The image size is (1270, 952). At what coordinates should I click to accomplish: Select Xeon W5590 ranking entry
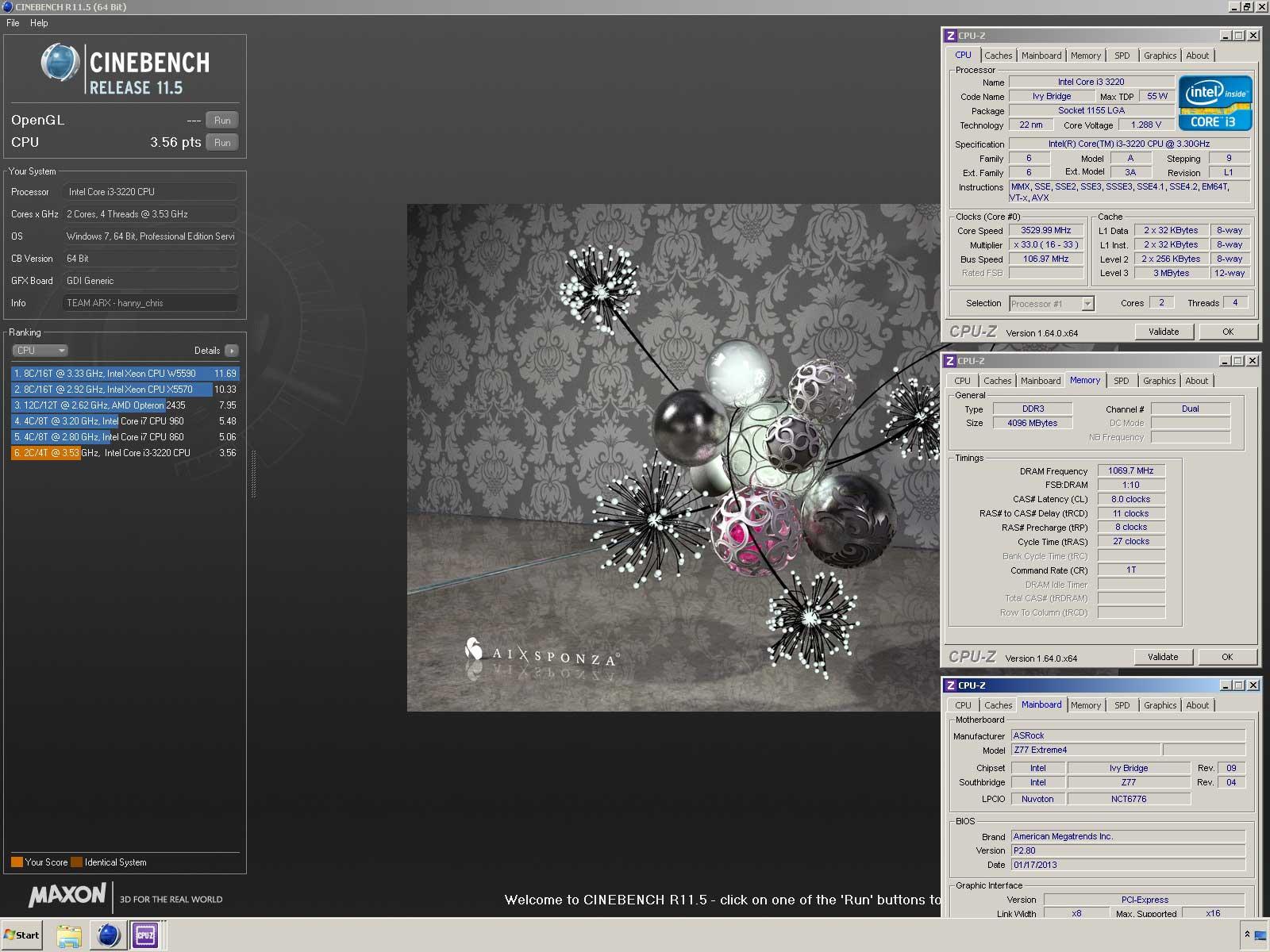(x=125, y=374)
